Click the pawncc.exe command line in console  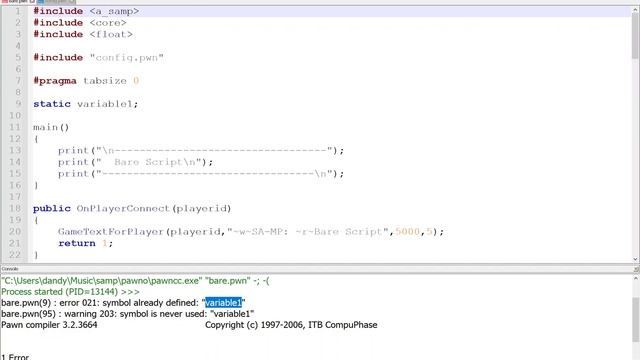136,281
